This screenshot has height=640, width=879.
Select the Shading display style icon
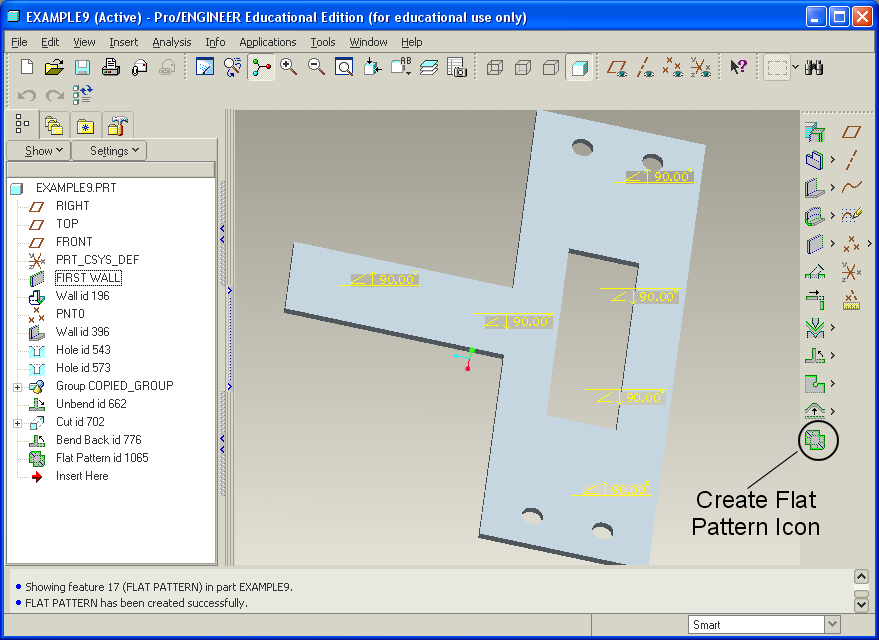(x=578, y=67)
